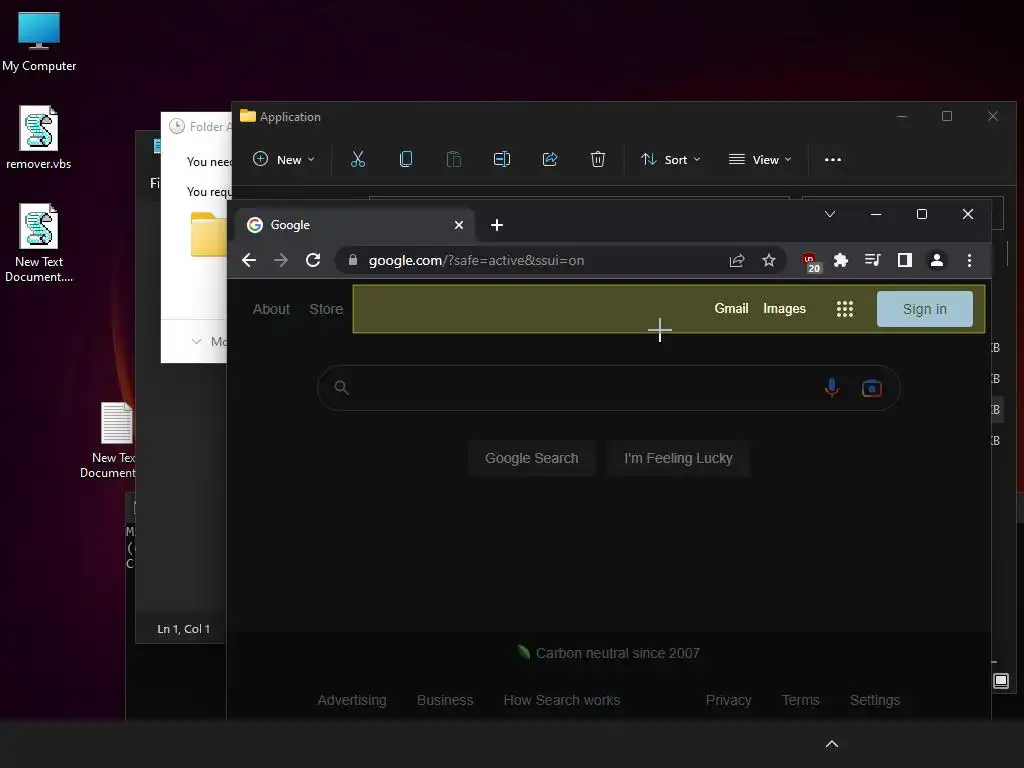This screenshot has height=768, width=1024.
Task: Select the Google tab
Action: click(x=356, y=225)
